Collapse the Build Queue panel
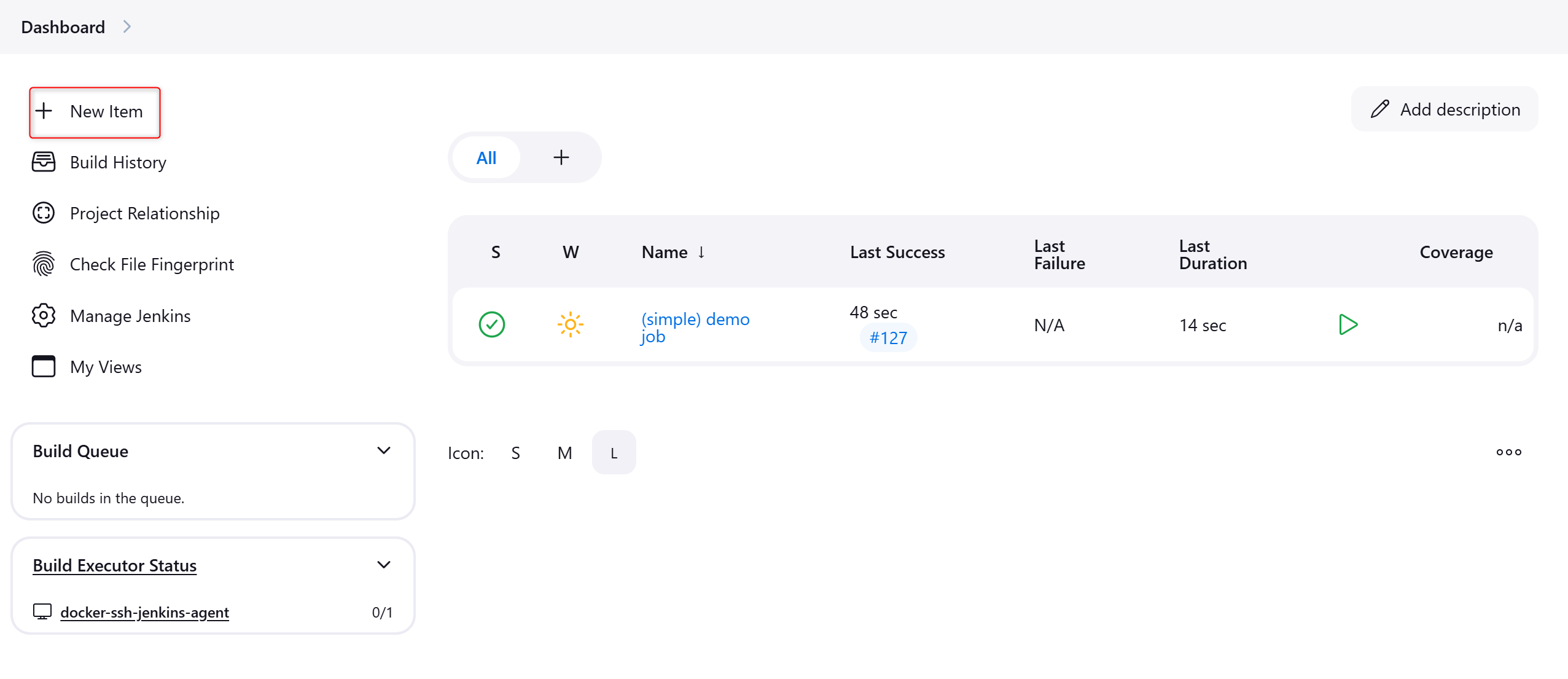1568x679 pixels. [384, 451]
